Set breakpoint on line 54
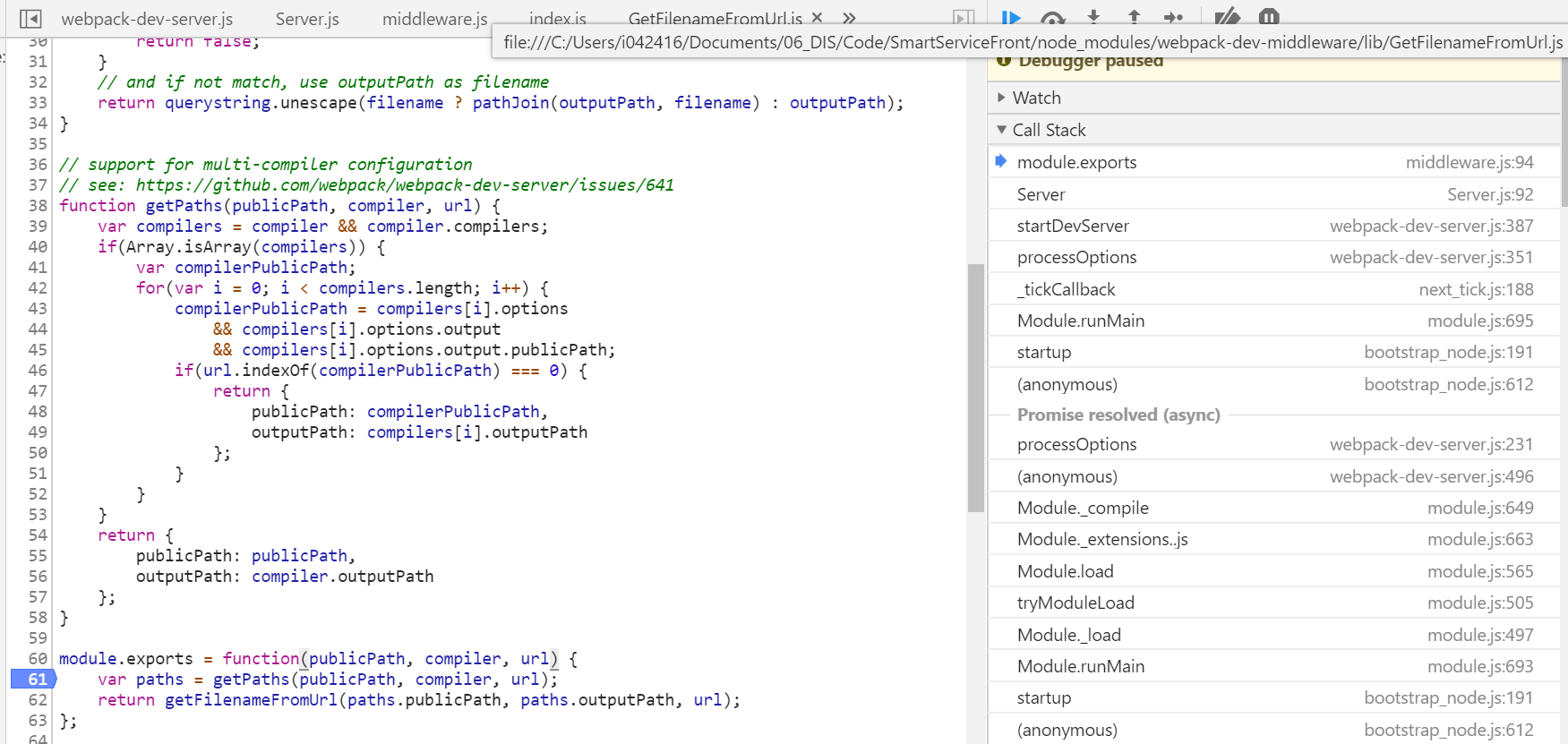 point(38,535)
